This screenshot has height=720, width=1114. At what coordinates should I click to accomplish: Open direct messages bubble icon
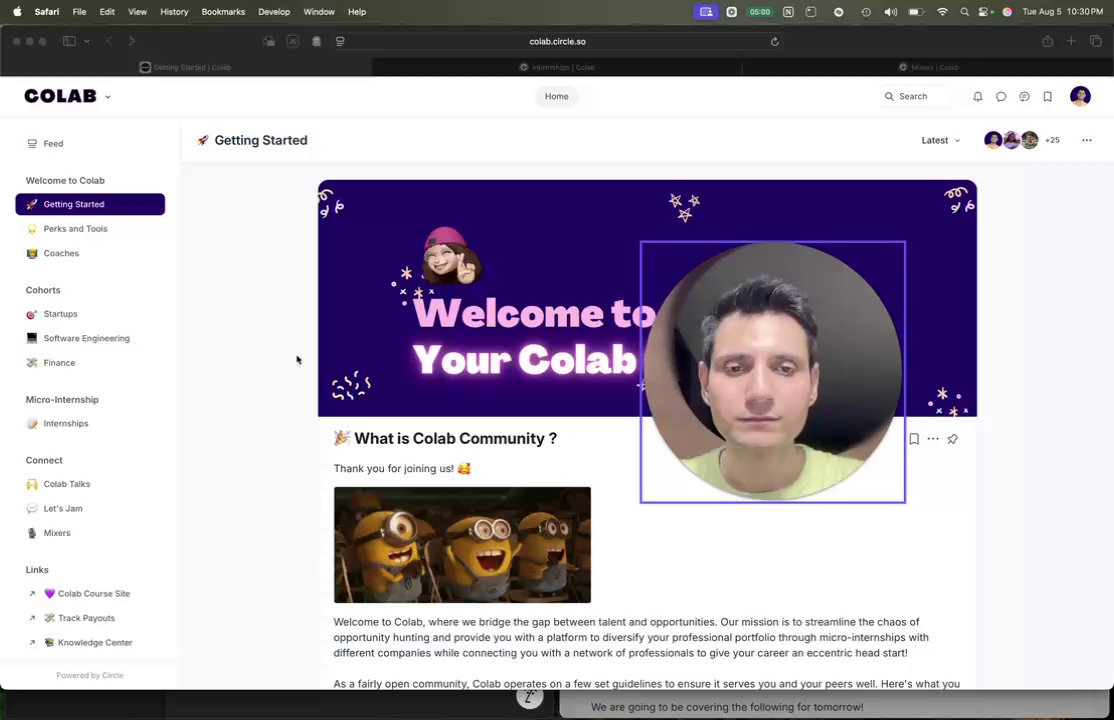point(1001,97)
